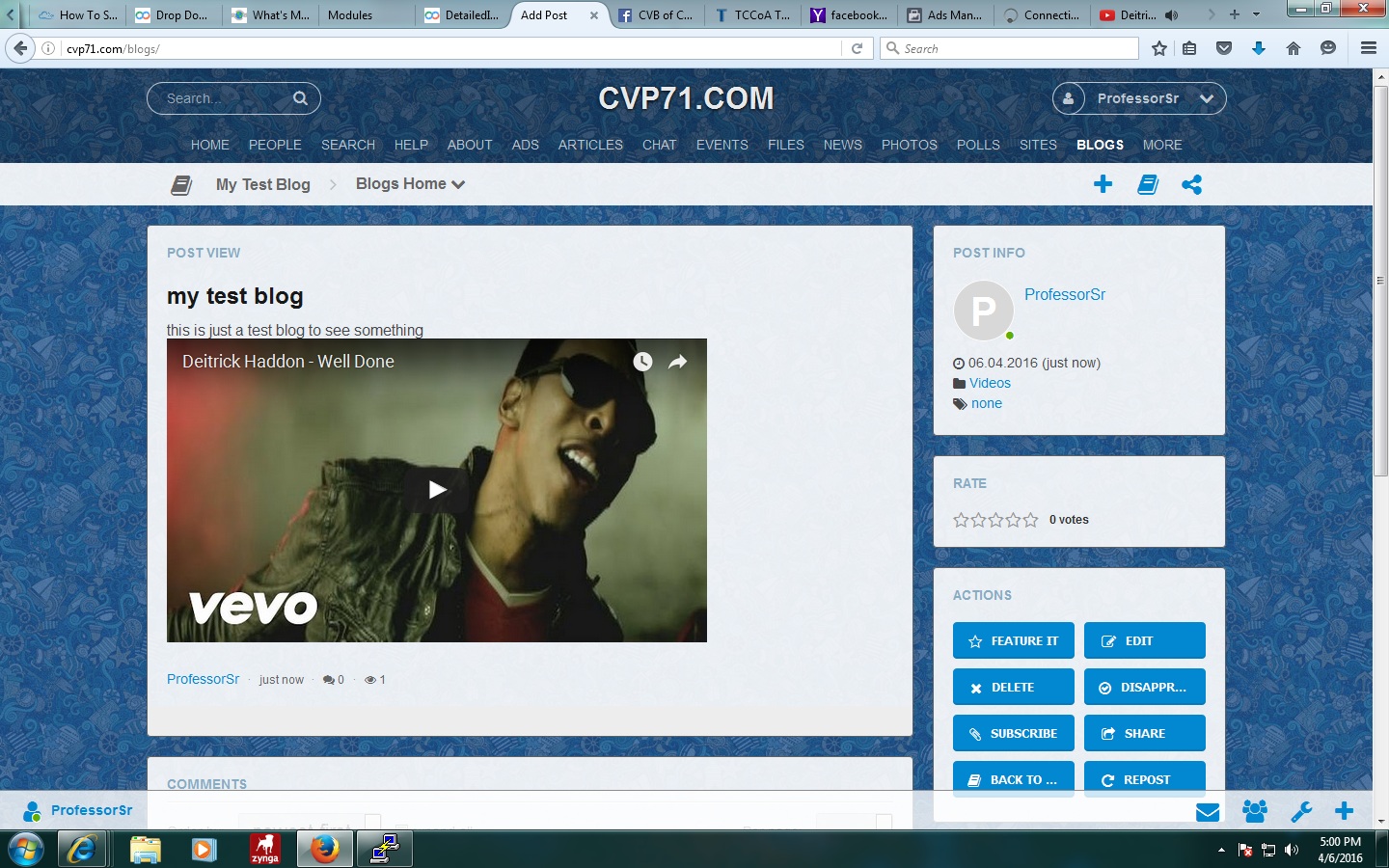Viewport: 1389px width, 868px height.
Task: Open friends group icon in bottom bar
Action: click(x=1255, y=812)
